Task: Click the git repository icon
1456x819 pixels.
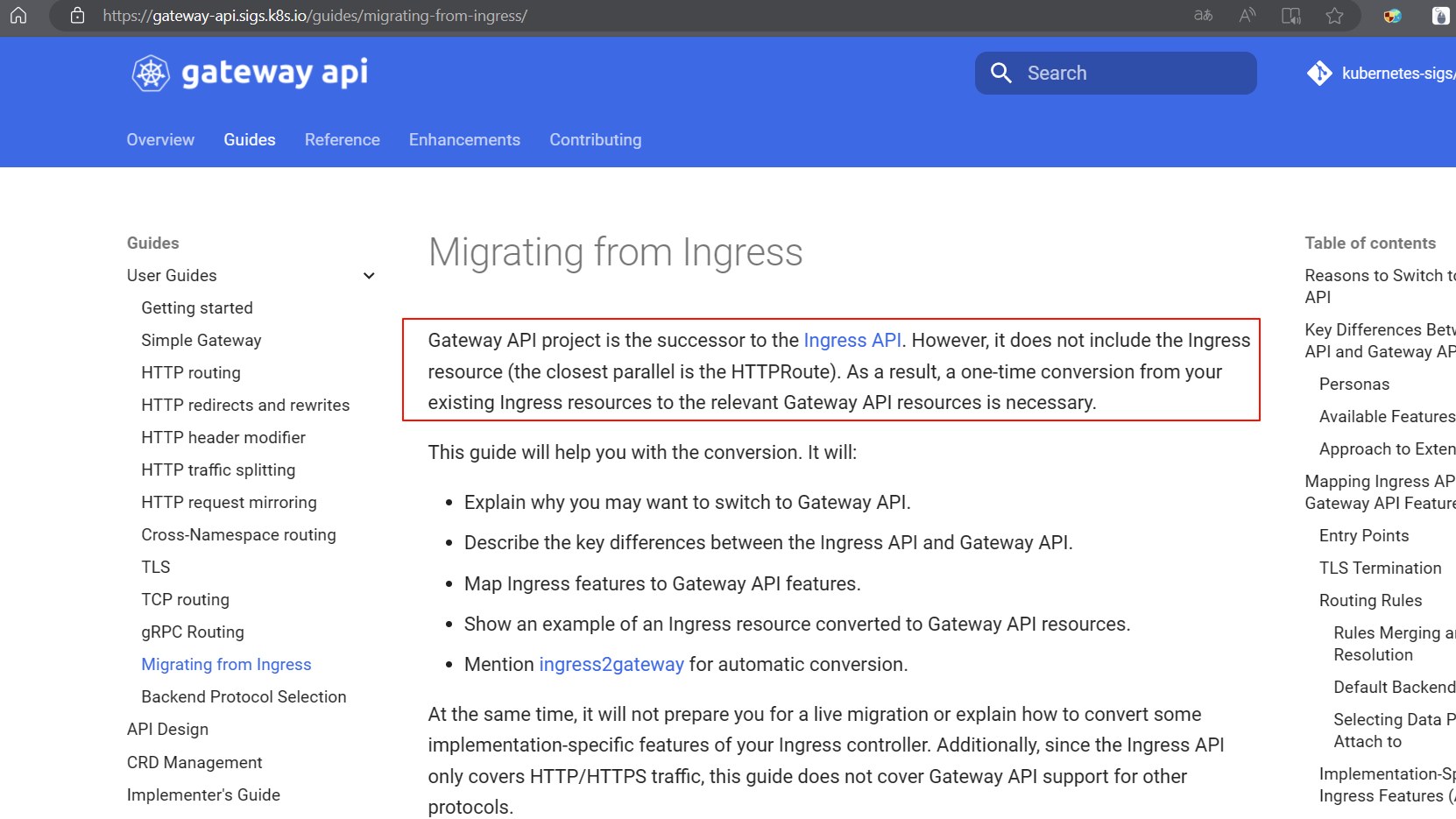Action: point(1318,74)
